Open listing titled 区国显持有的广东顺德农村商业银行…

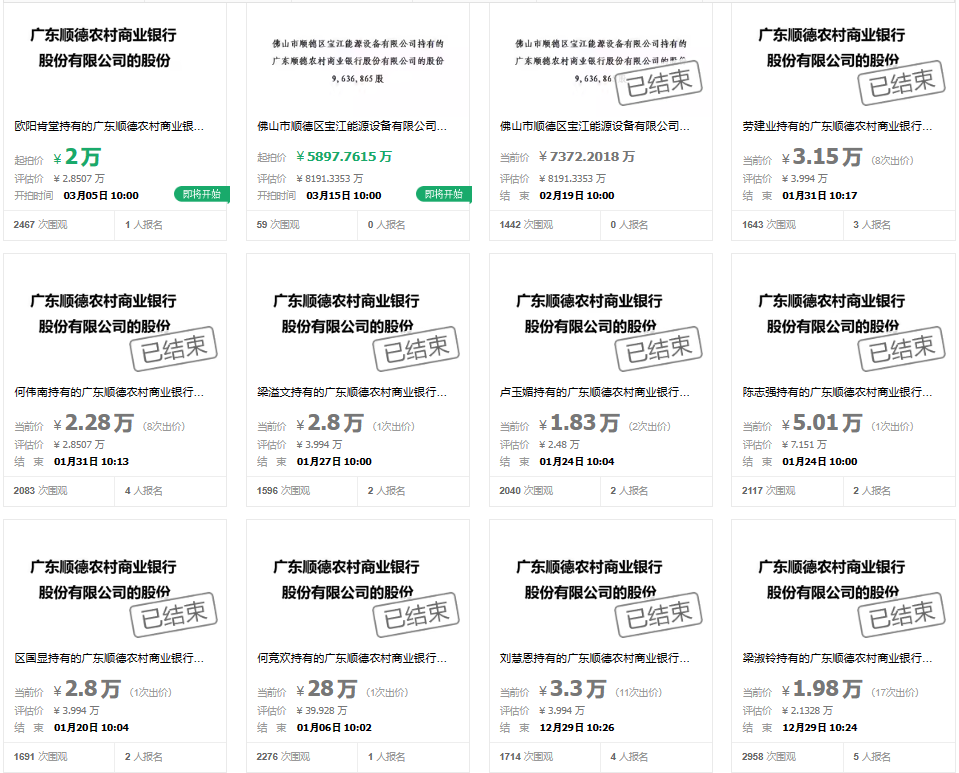tap(109, 658)
